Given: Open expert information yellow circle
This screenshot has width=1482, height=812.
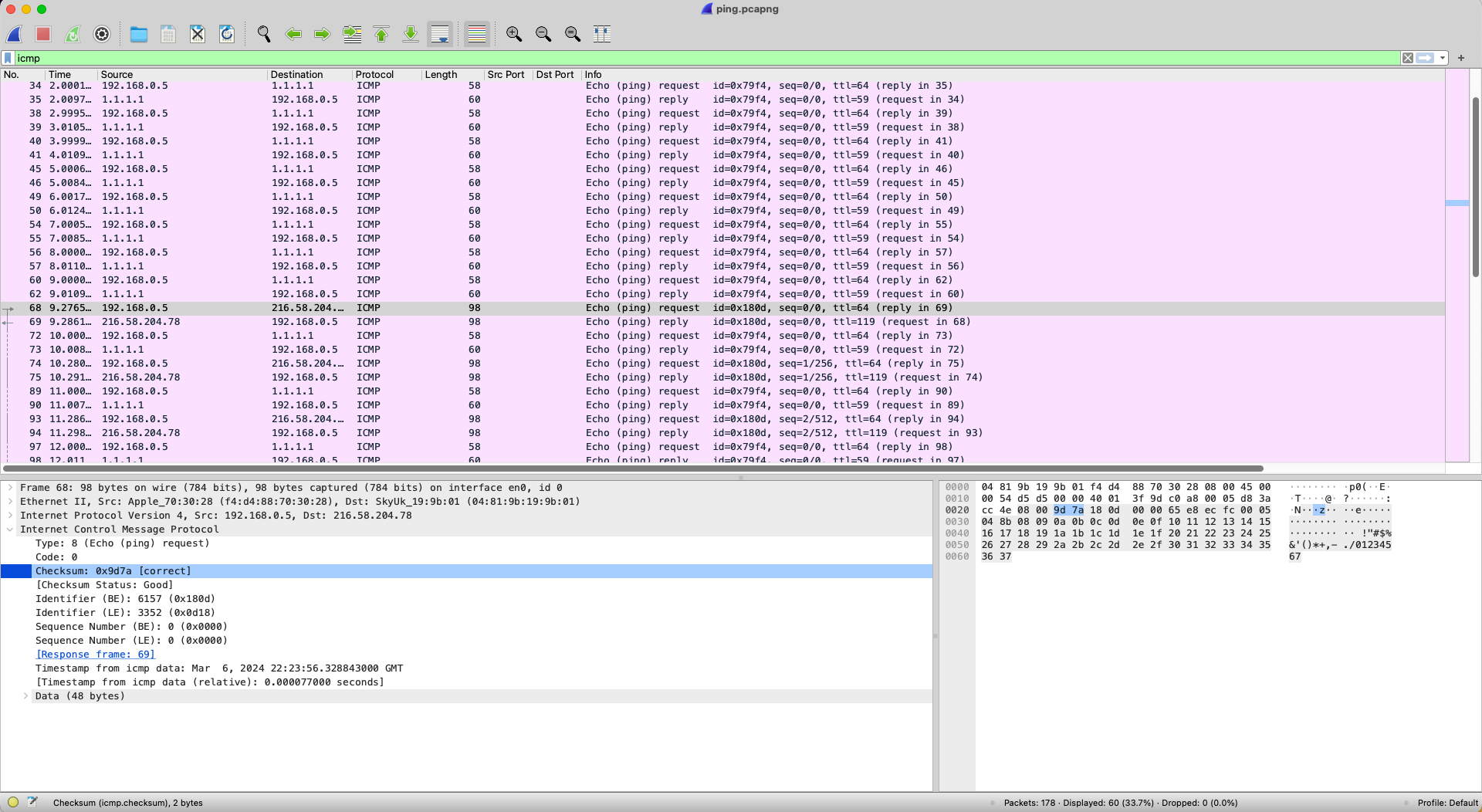Looking at the screenshot, I should [13, 802].
